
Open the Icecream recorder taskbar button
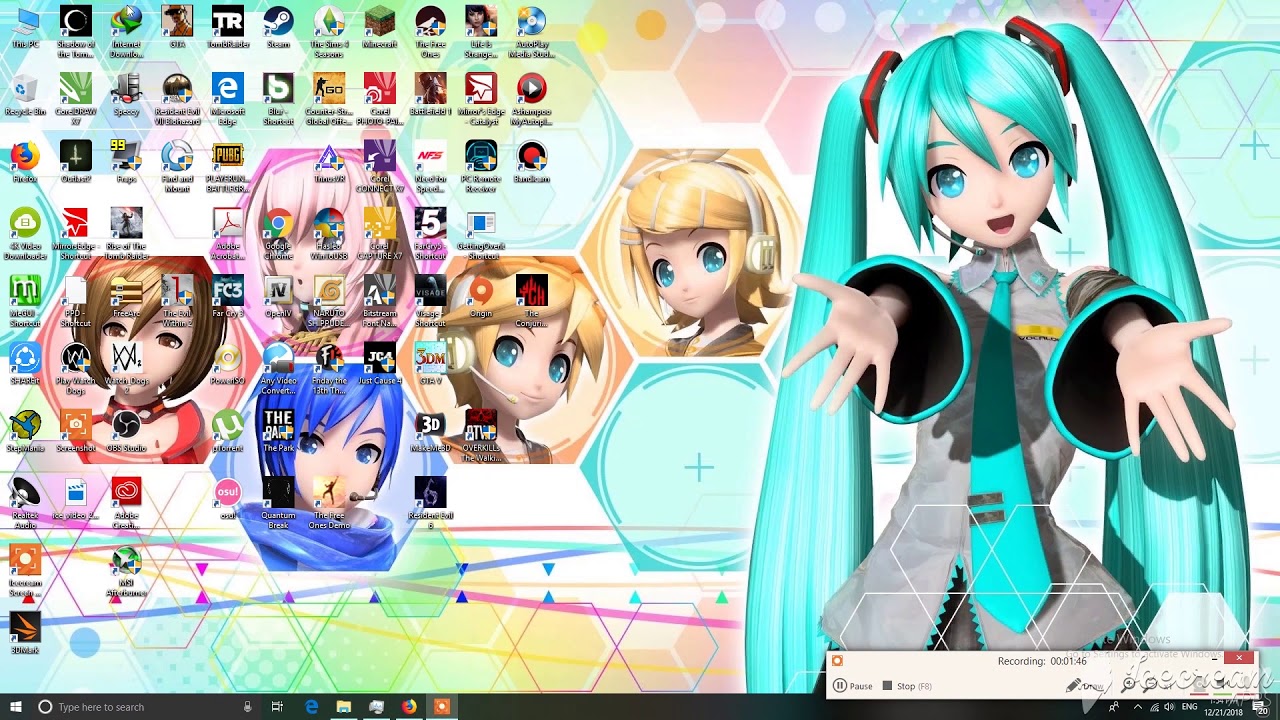[441, 707]
